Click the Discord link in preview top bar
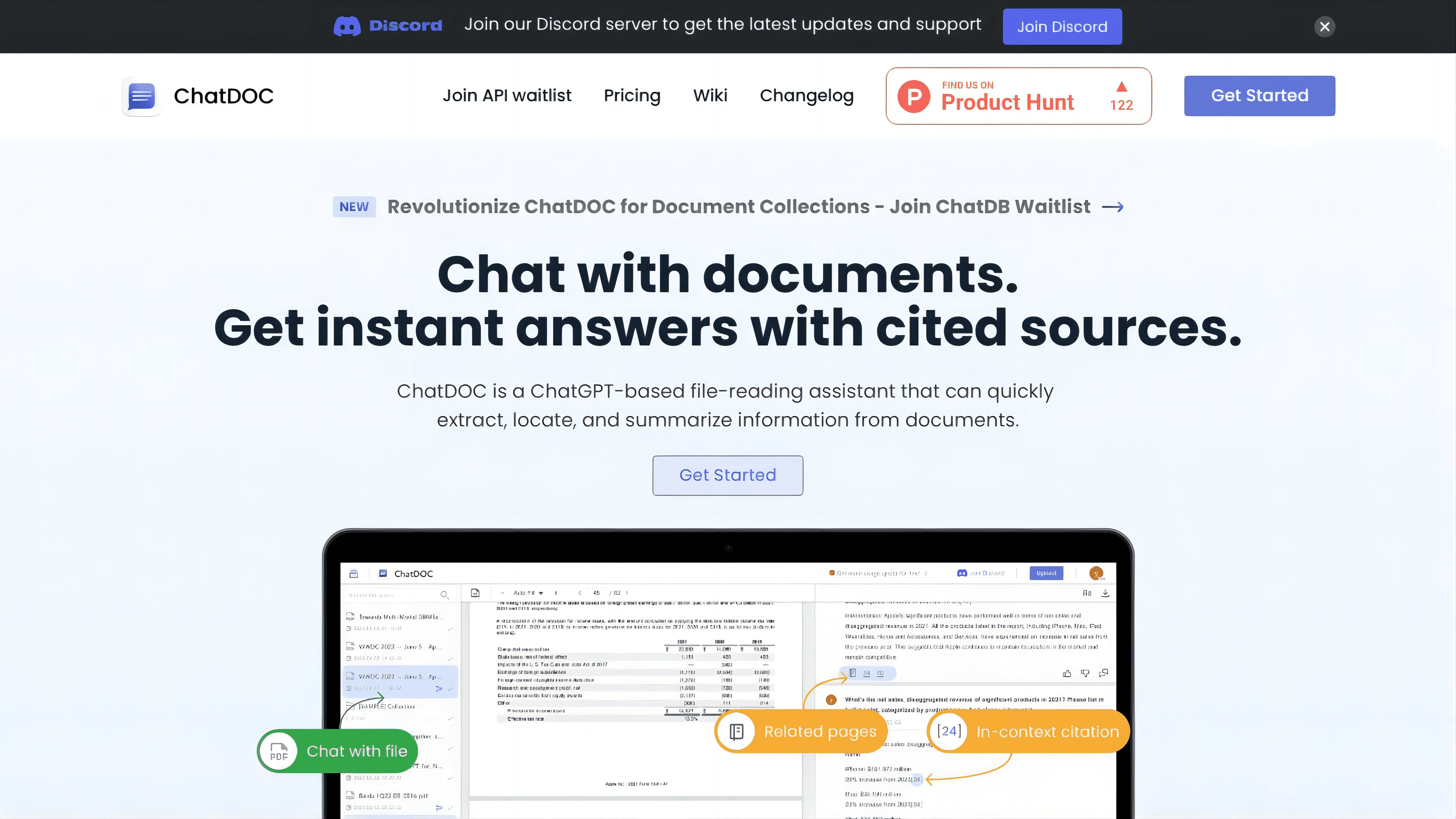The width and height of the screenshot is (1456, 819). (980, 573)
